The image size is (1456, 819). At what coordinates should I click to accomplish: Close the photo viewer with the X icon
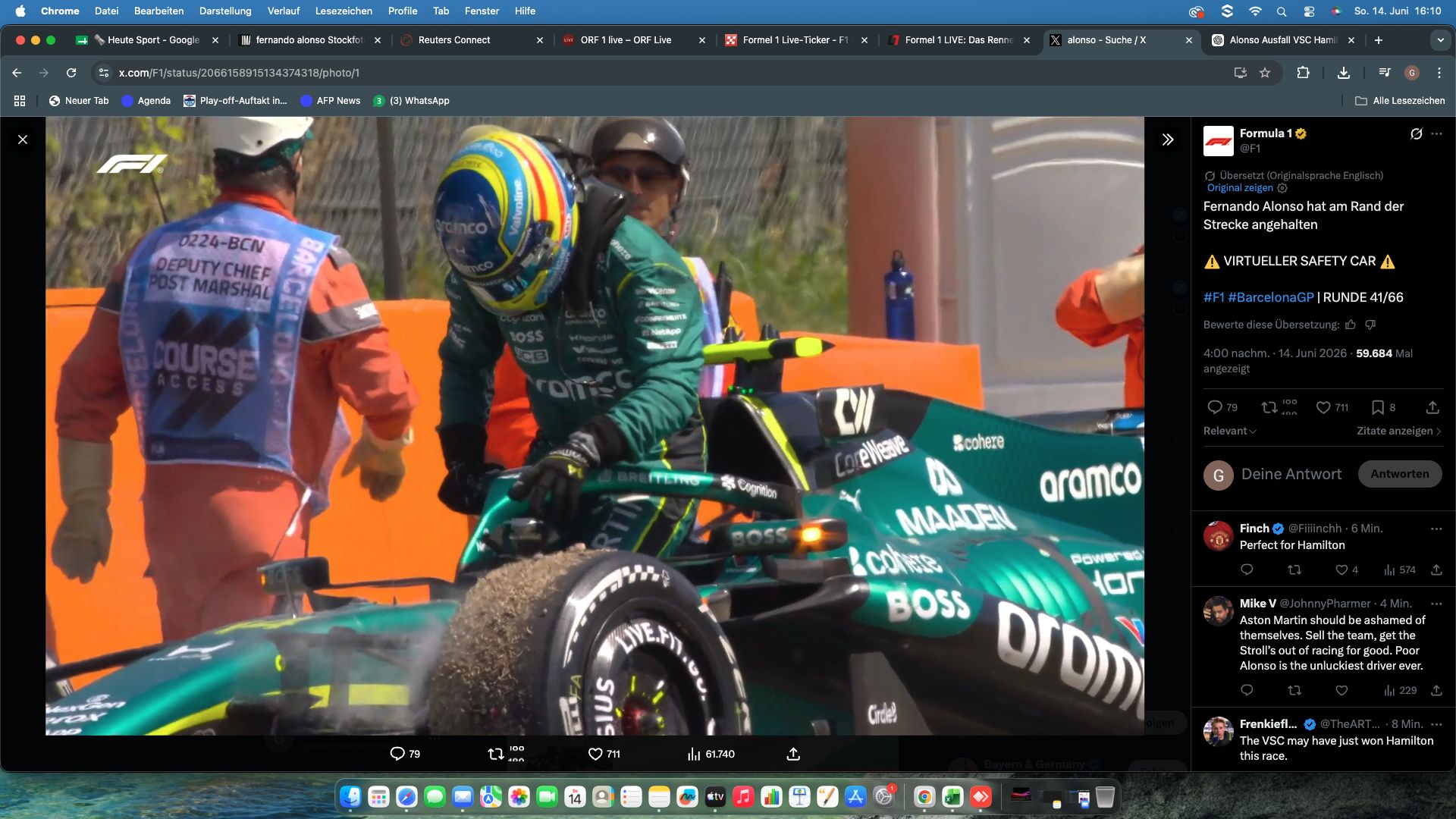click(x=23, y=140)
